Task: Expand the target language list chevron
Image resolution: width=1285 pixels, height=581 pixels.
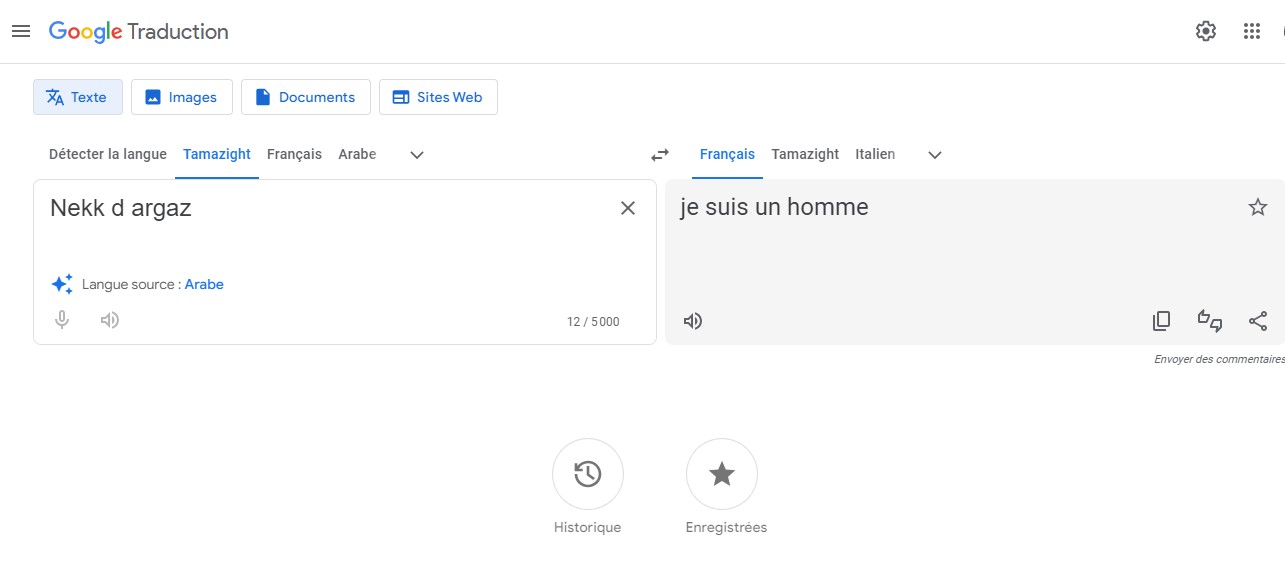Action: pyautogui.click(x=935, y=155)
